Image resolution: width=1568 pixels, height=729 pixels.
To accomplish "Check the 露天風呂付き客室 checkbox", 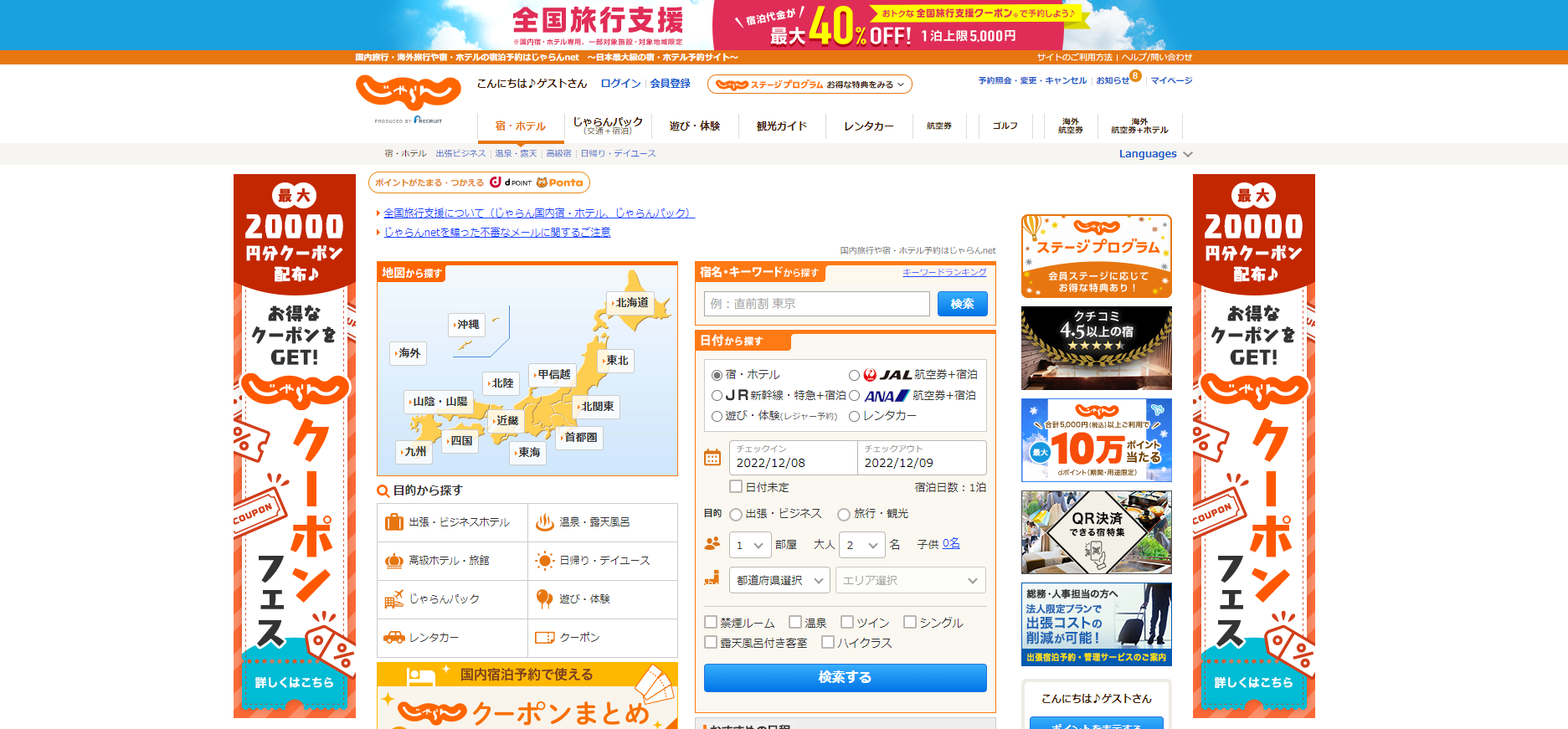I will tap(711, 642).
